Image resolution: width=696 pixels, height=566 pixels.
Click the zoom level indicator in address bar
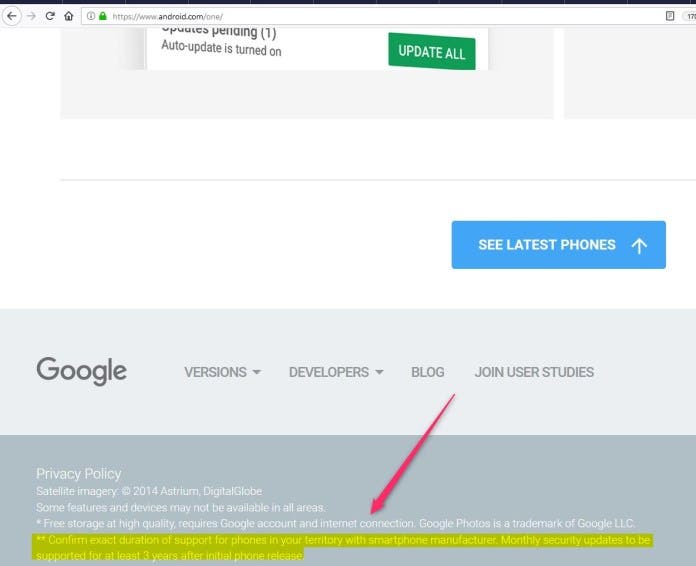pyautogui.click(x=690, y=16)
